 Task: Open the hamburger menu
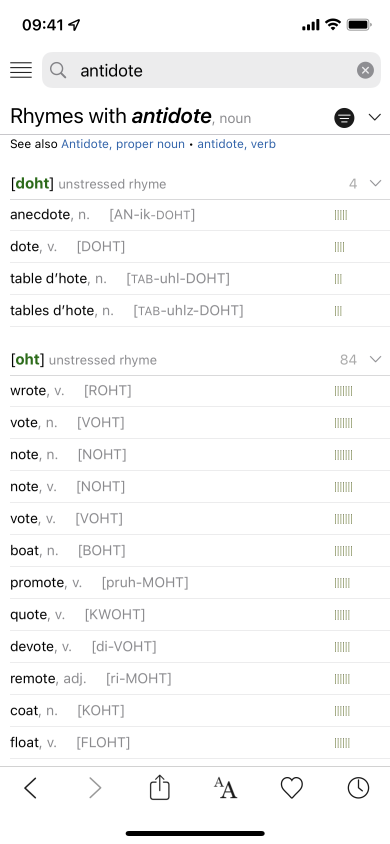(21, 70)
